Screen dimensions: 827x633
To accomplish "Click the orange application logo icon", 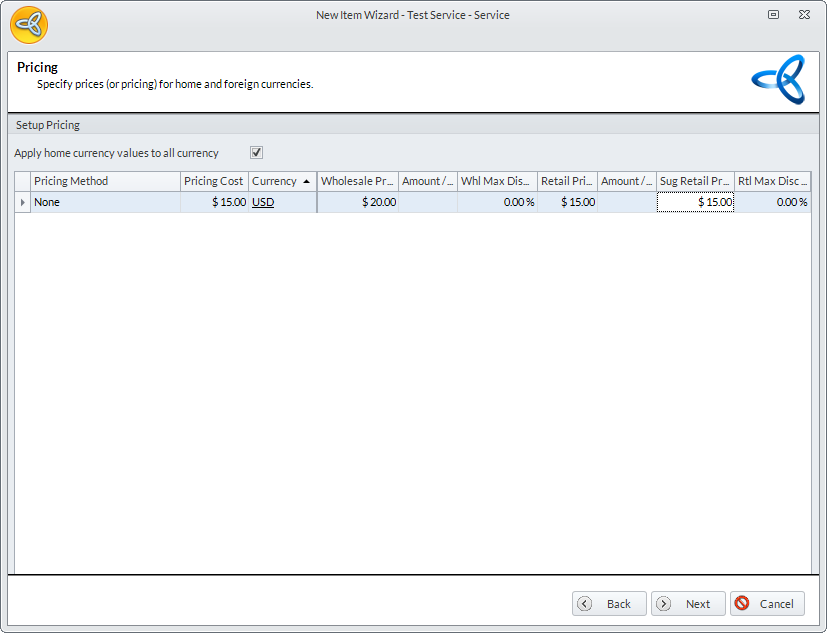I will (x=29, y=24).
